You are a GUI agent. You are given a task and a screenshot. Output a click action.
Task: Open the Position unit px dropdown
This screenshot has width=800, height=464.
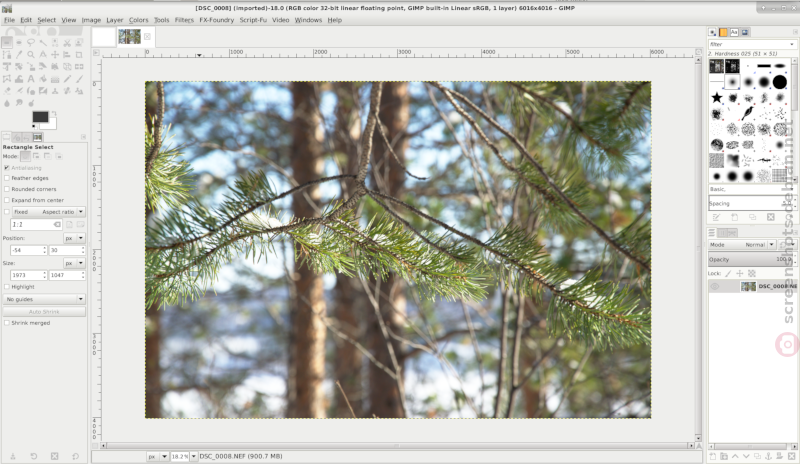pos(74,238)
